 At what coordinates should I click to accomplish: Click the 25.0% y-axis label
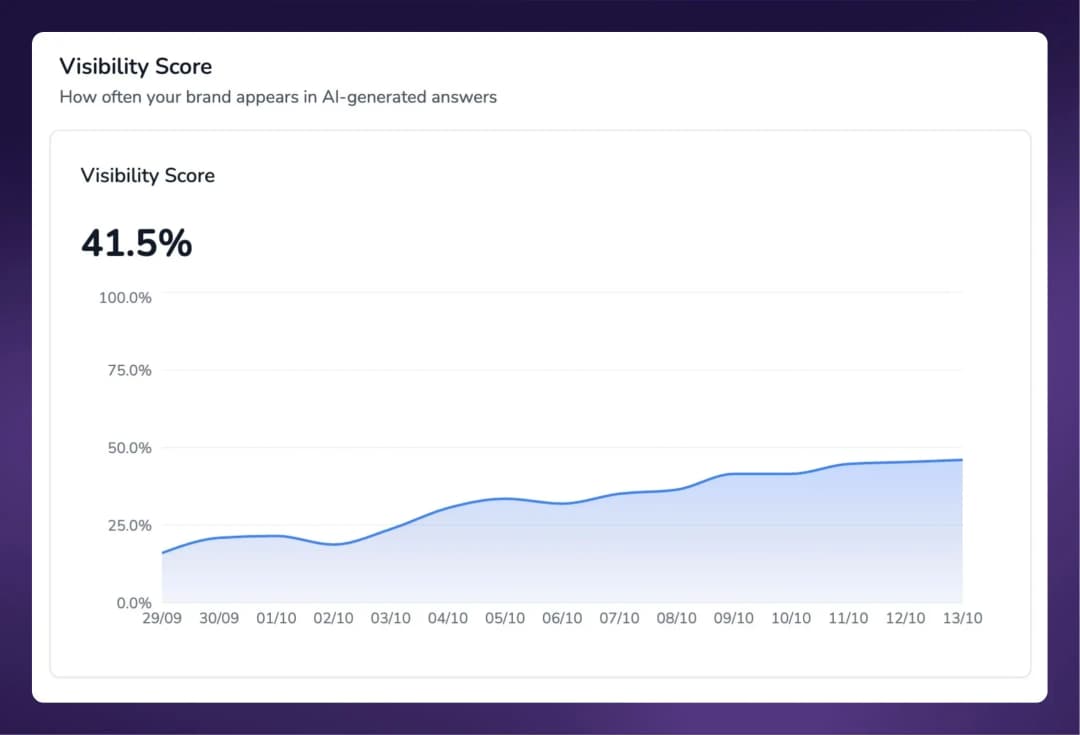(x=128, y=525)
